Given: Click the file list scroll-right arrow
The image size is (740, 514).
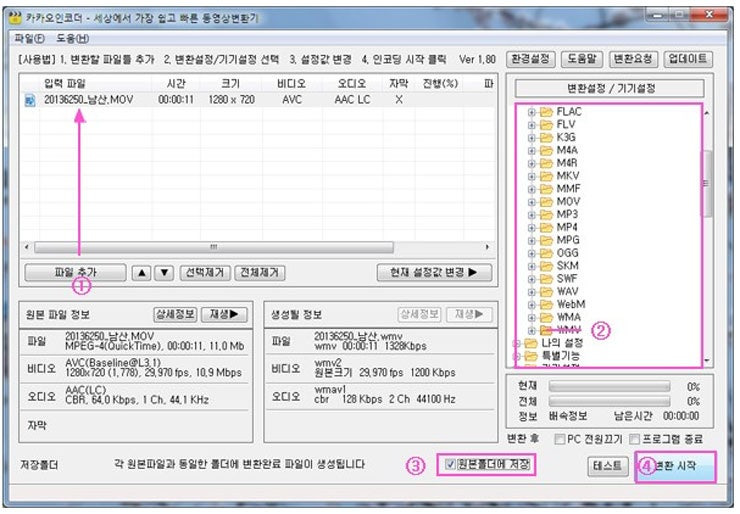Looking at the screenshot, I should [487, 247].
